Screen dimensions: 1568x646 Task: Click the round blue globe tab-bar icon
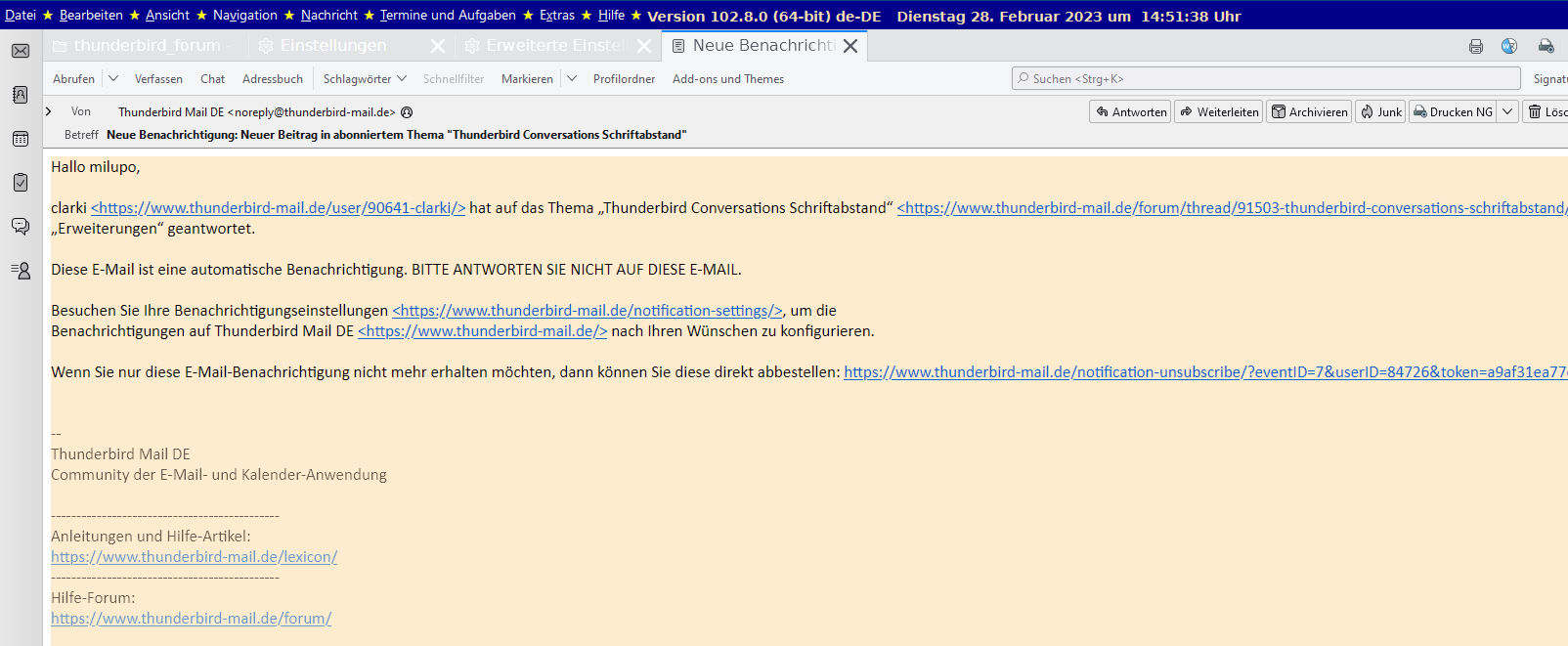pos(1509,46)
